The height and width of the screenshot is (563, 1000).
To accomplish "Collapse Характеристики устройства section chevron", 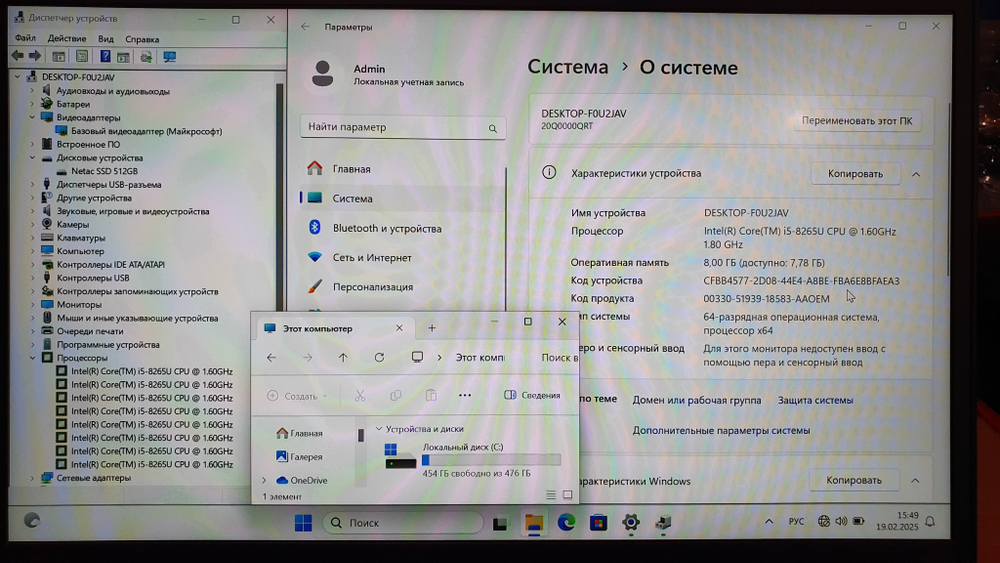I will [x=916, y=174].
